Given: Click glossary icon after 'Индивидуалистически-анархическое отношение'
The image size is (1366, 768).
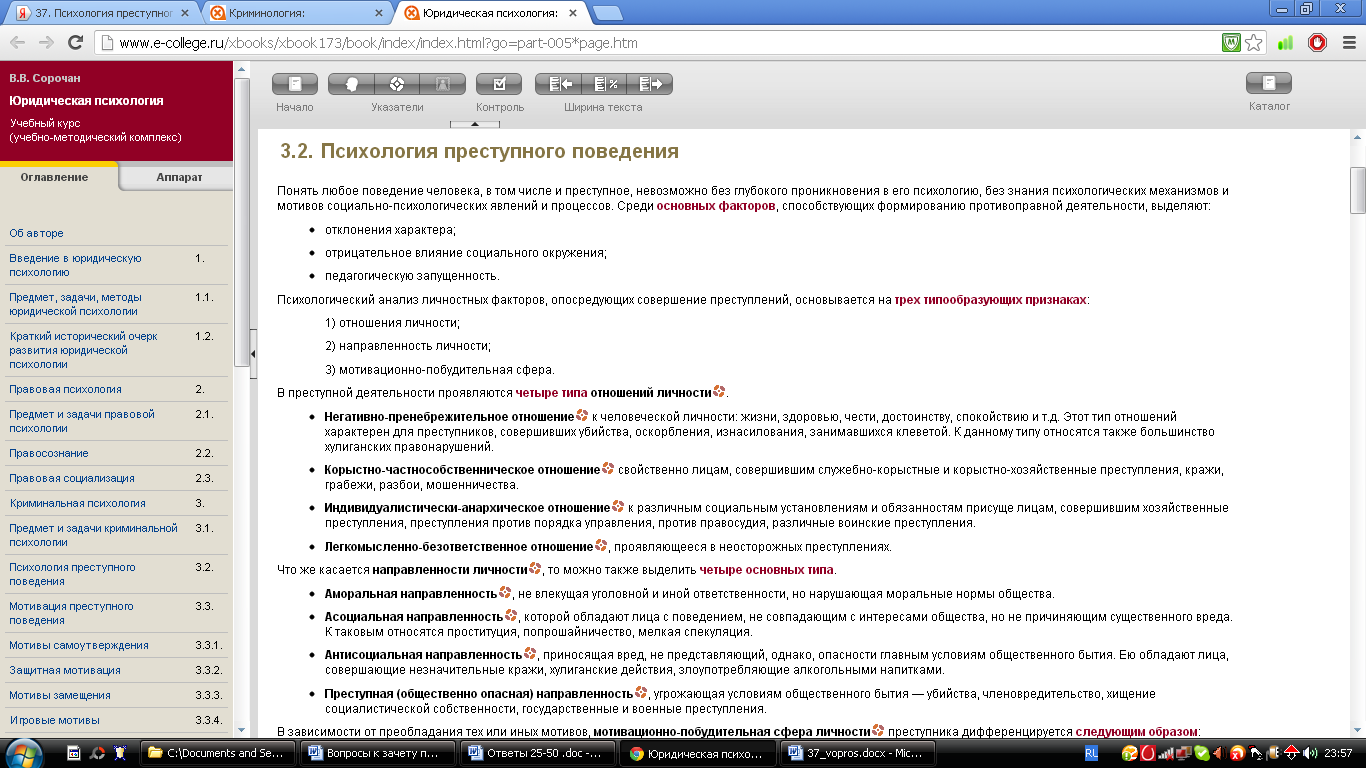Looking at the screenshot, I should (618, 507).
